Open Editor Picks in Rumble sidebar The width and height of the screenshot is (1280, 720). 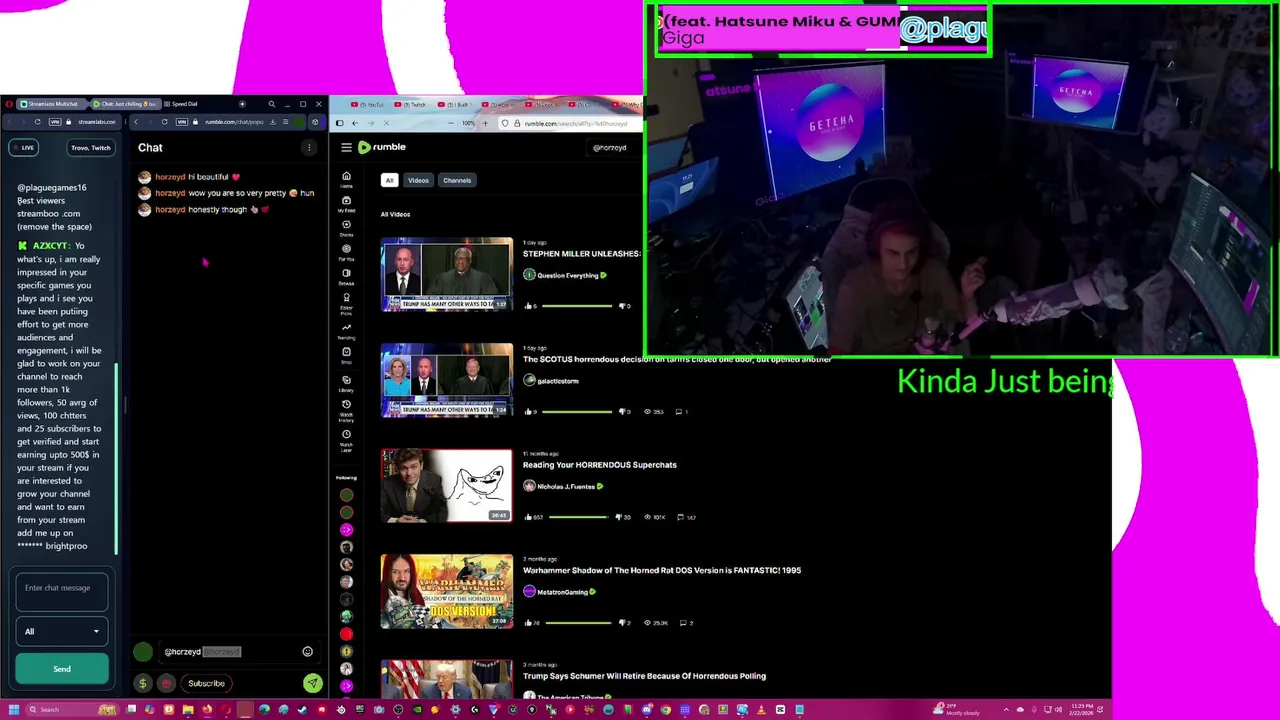coord(346,303)
